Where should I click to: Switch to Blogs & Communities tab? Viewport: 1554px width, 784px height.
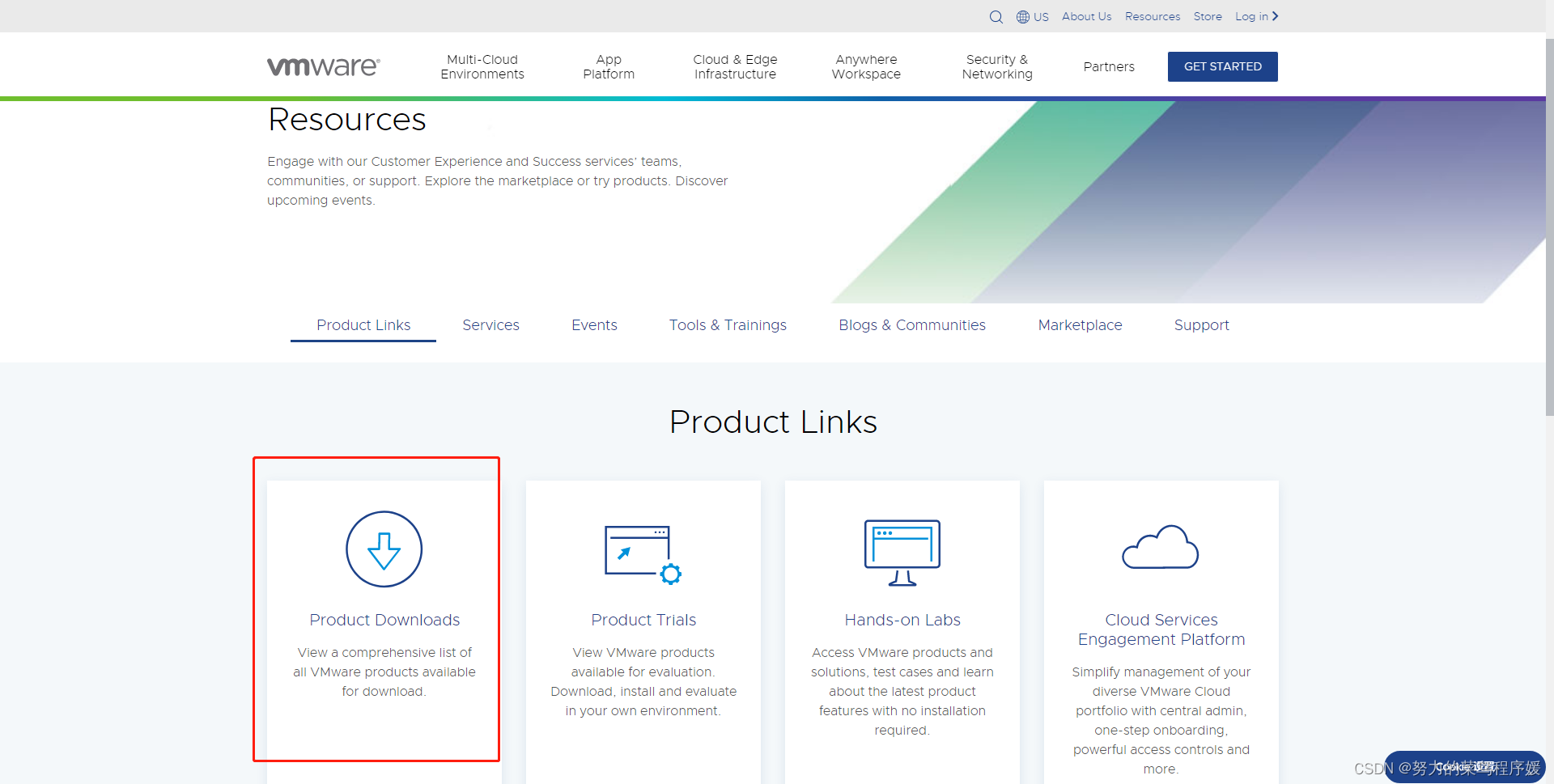pyautogui.click(x=912, y=325)
